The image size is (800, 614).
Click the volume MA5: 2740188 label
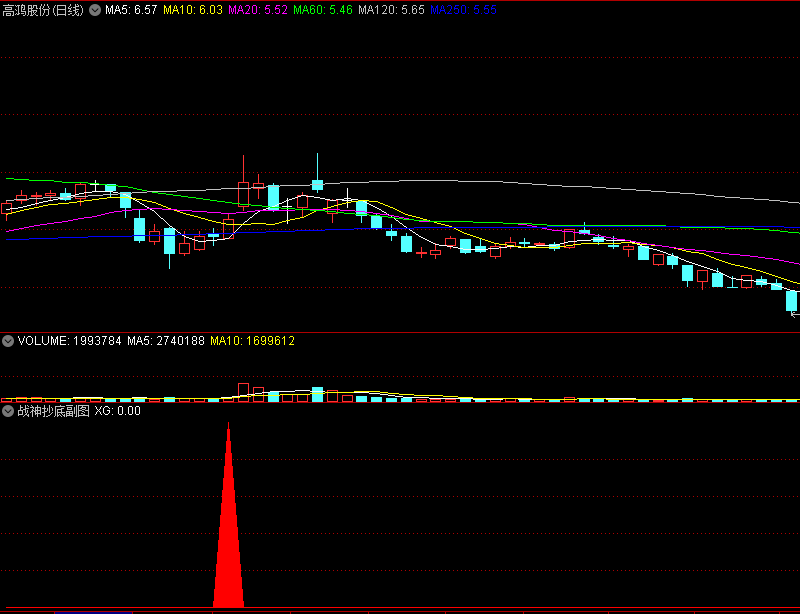point(166,341)
